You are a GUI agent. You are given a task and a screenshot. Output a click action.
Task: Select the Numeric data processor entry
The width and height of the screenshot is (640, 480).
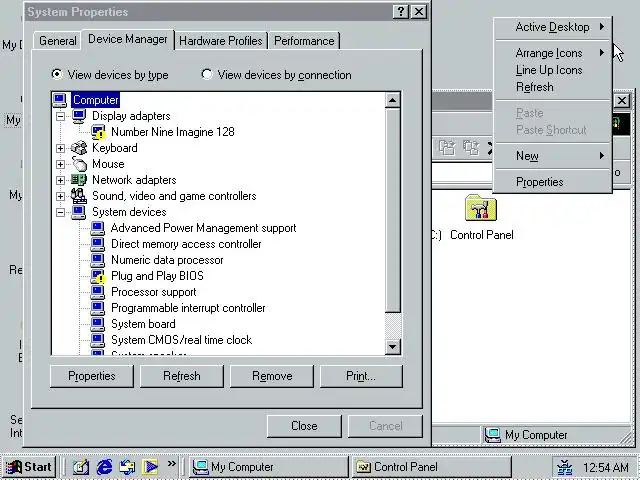[x=167, y=260]
